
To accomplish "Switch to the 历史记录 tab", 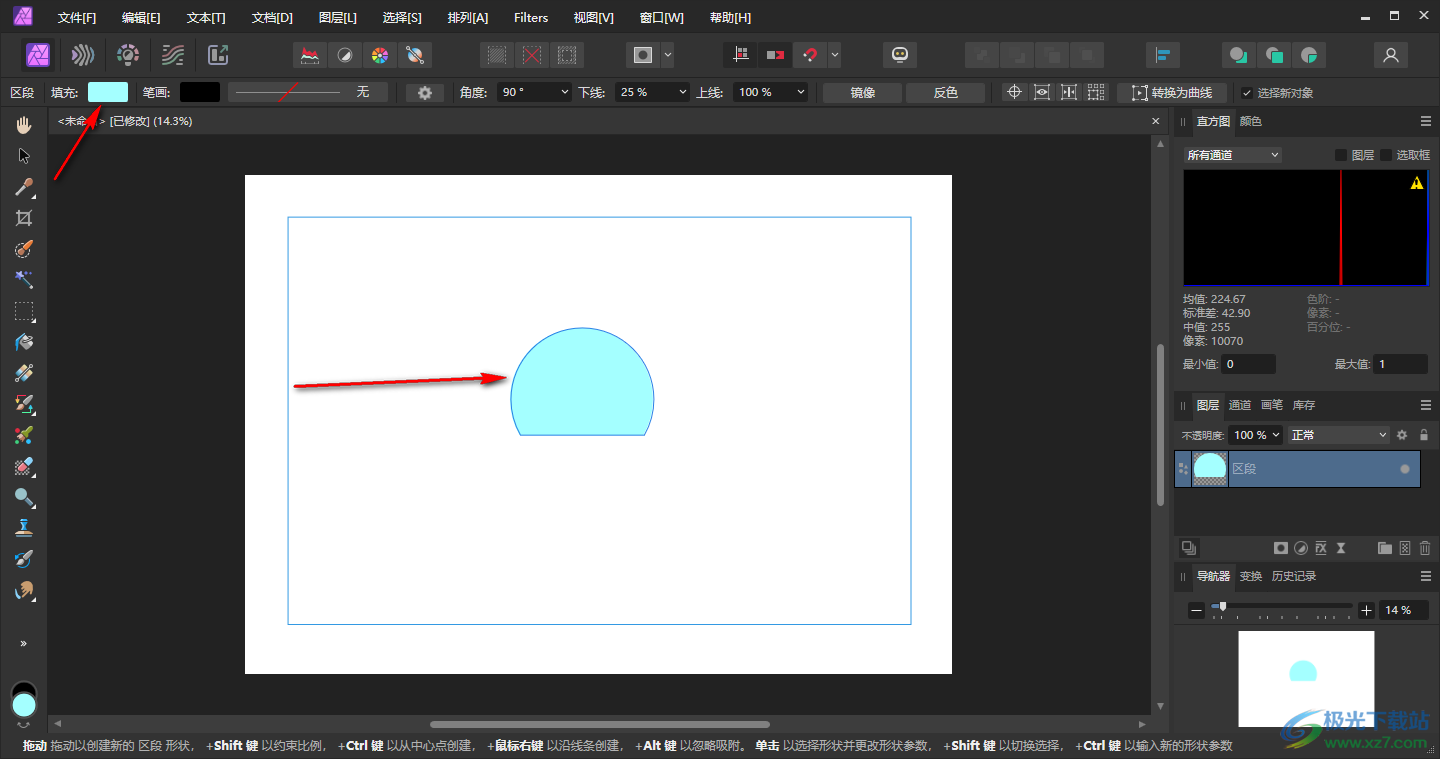I will pos(1293,576).
